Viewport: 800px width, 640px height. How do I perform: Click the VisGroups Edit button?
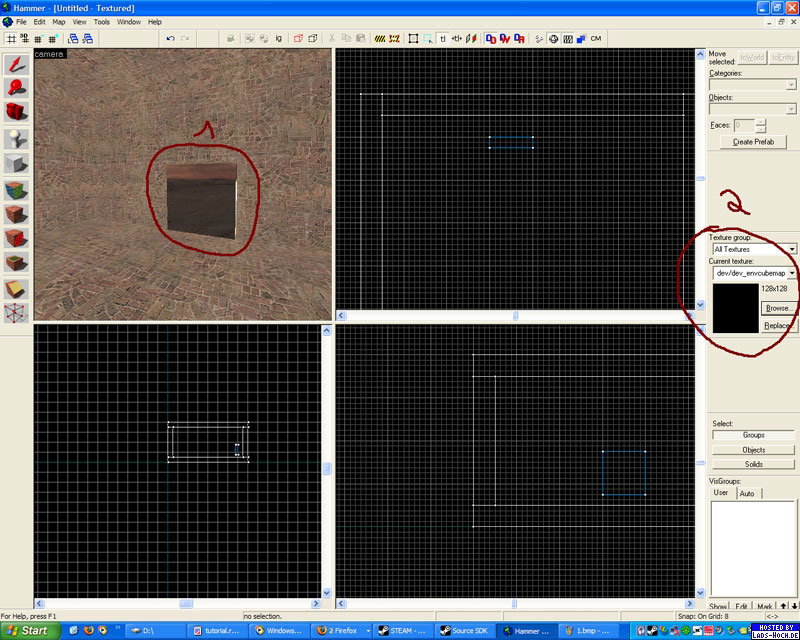(x=741, y=606)
